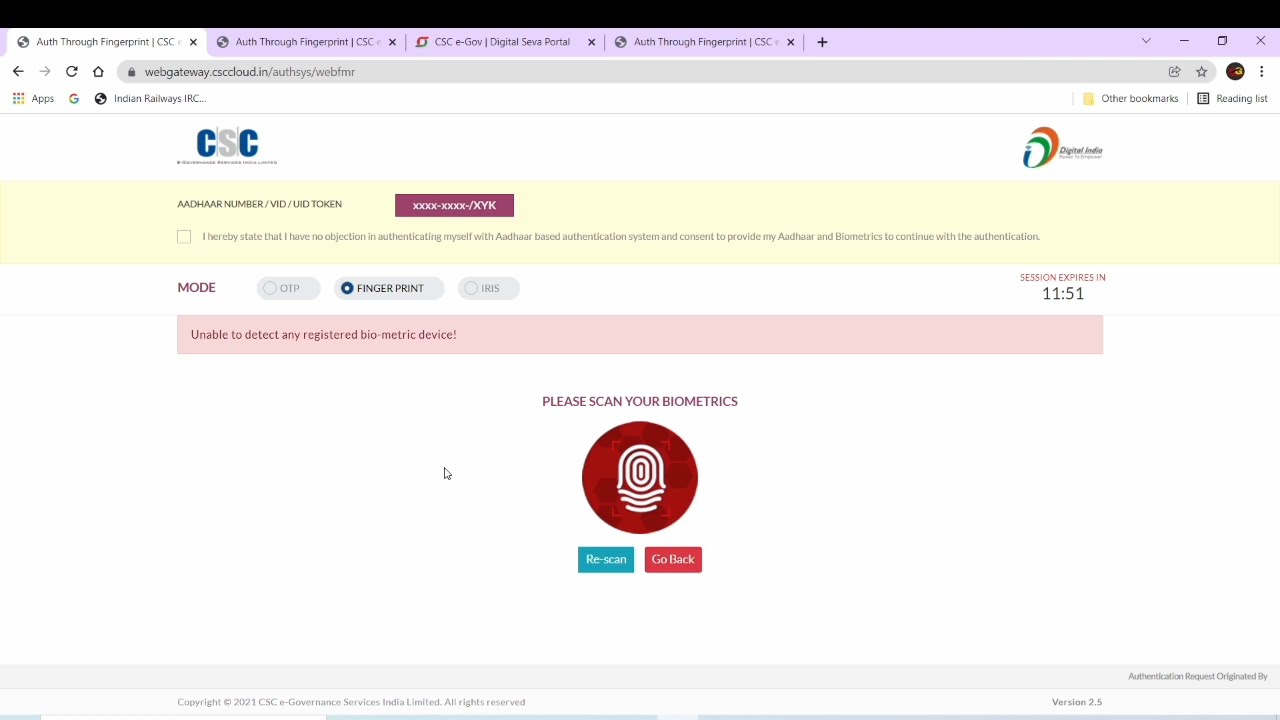Restore down the browser window
Viewport: 1280px width, 720px height.
1222,41
